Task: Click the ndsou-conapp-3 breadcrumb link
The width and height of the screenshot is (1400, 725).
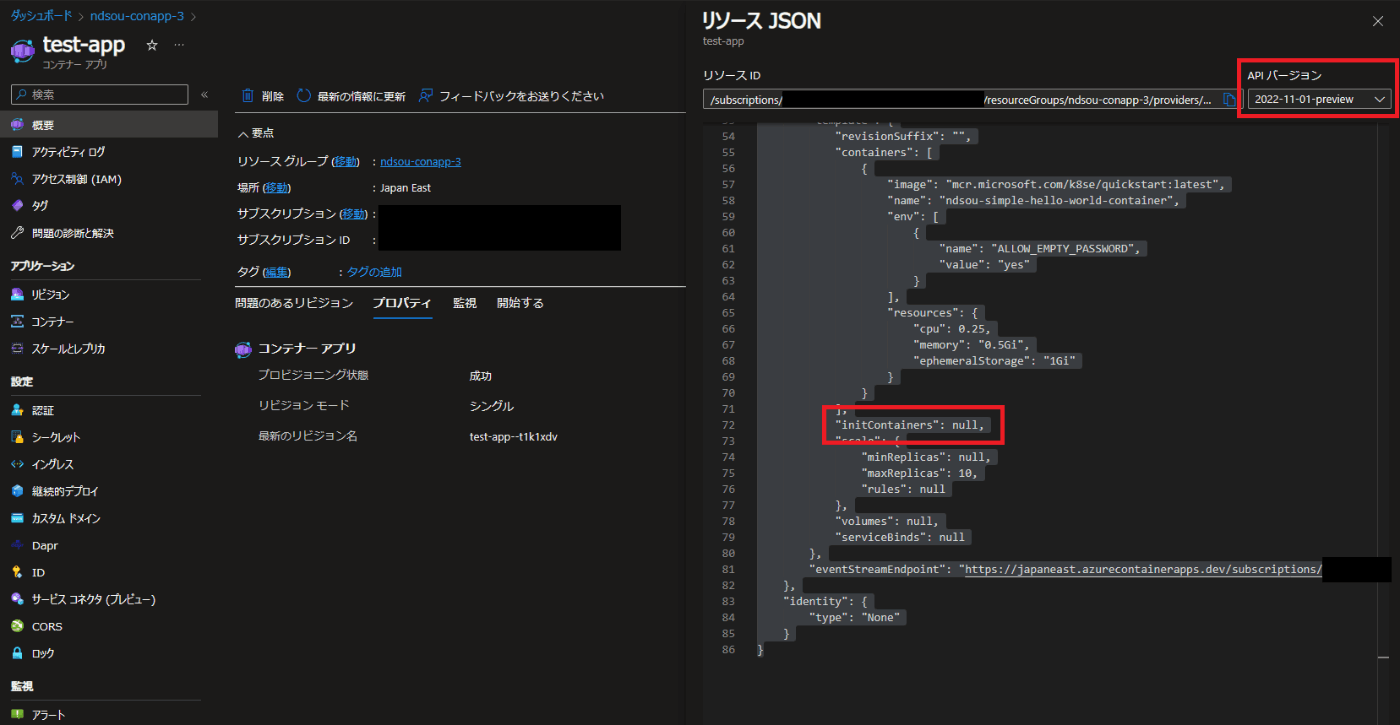Action: (137, 16)
